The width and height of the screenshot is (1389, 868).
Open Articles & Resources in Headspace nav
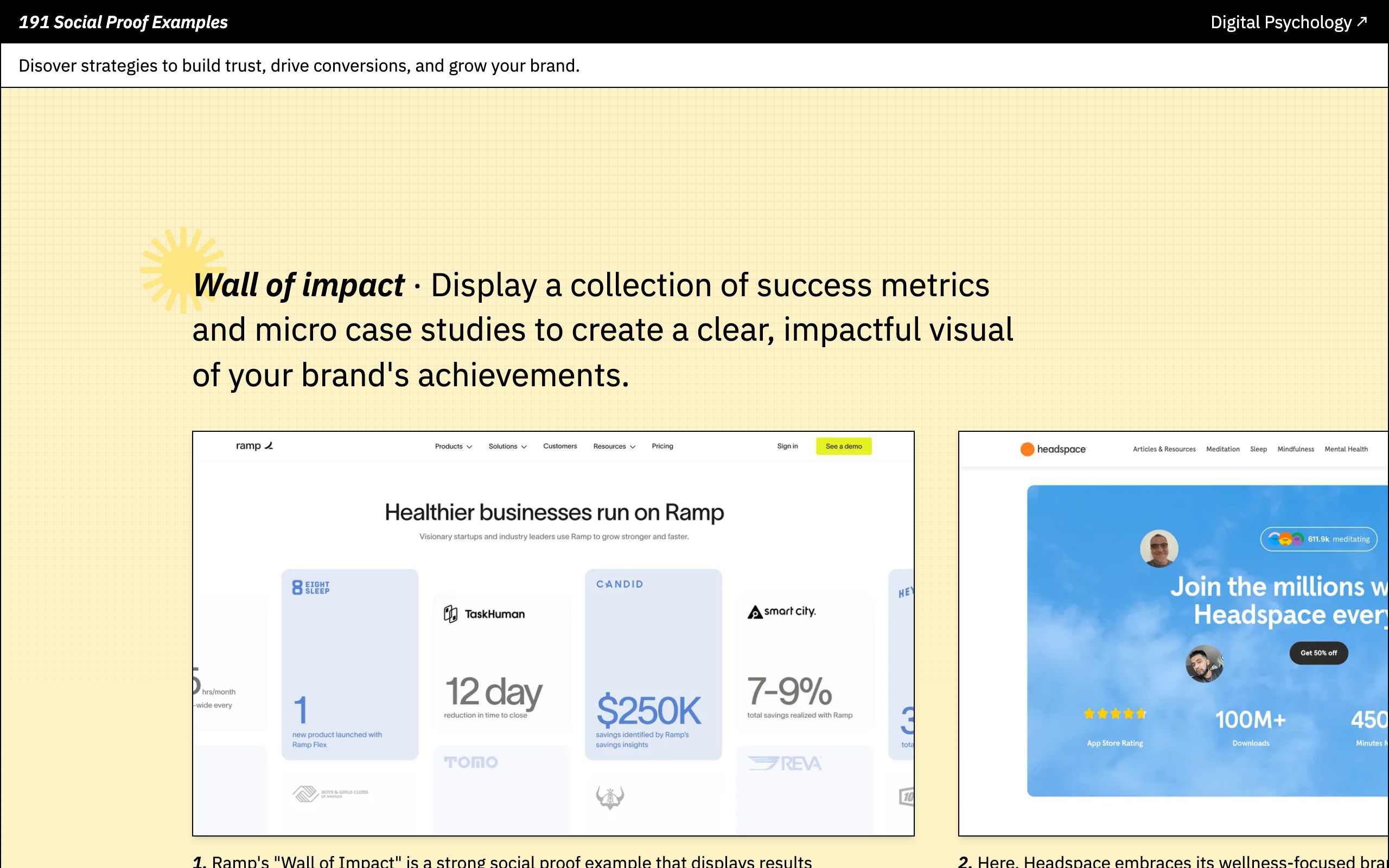point(1164,449)
